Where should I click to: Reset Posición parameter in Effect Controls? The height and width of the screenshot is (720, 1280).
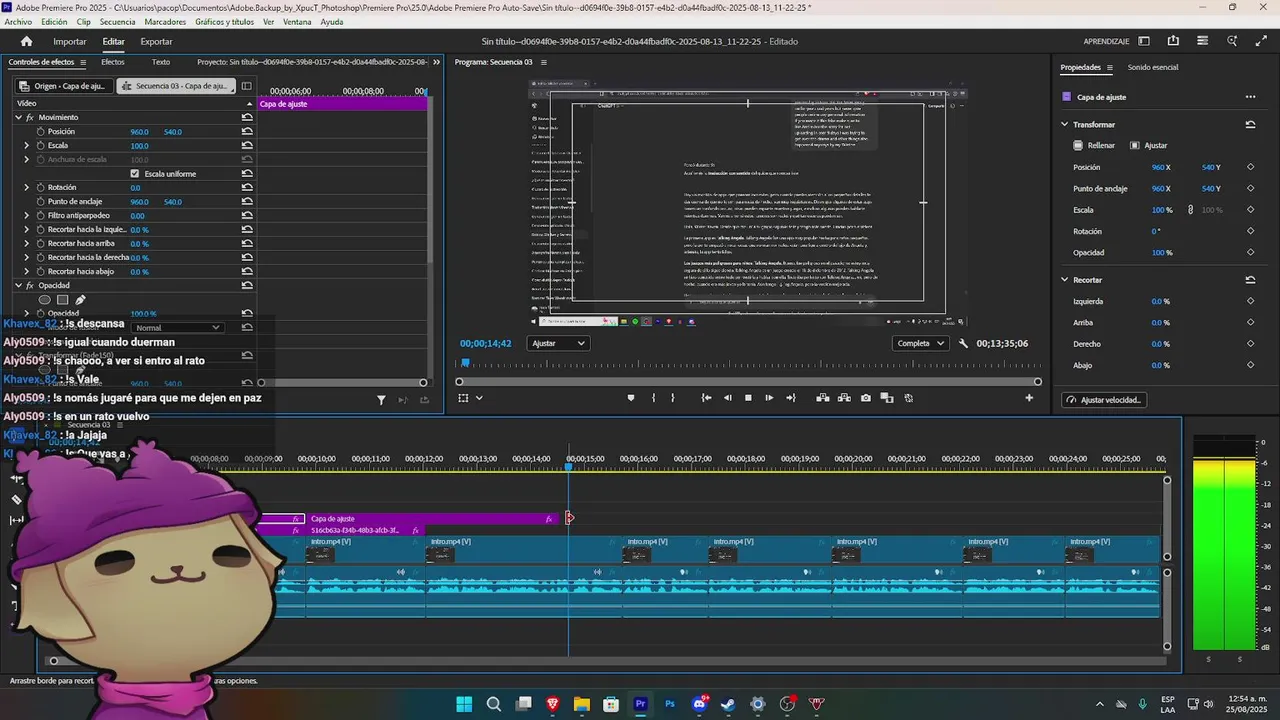[247, 131]
